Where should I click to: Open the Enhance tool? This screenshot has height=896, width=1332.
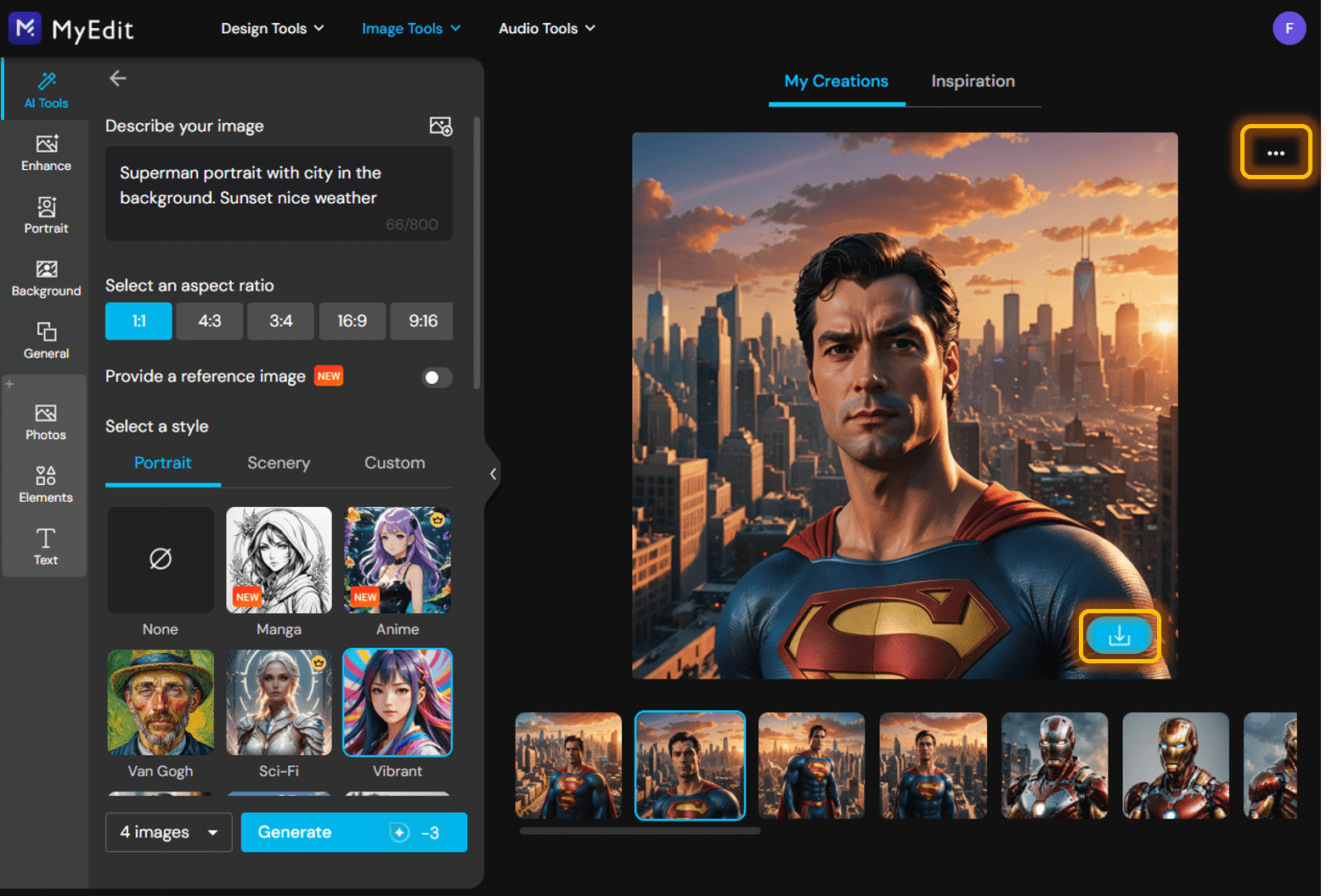(x=46, y=153)
